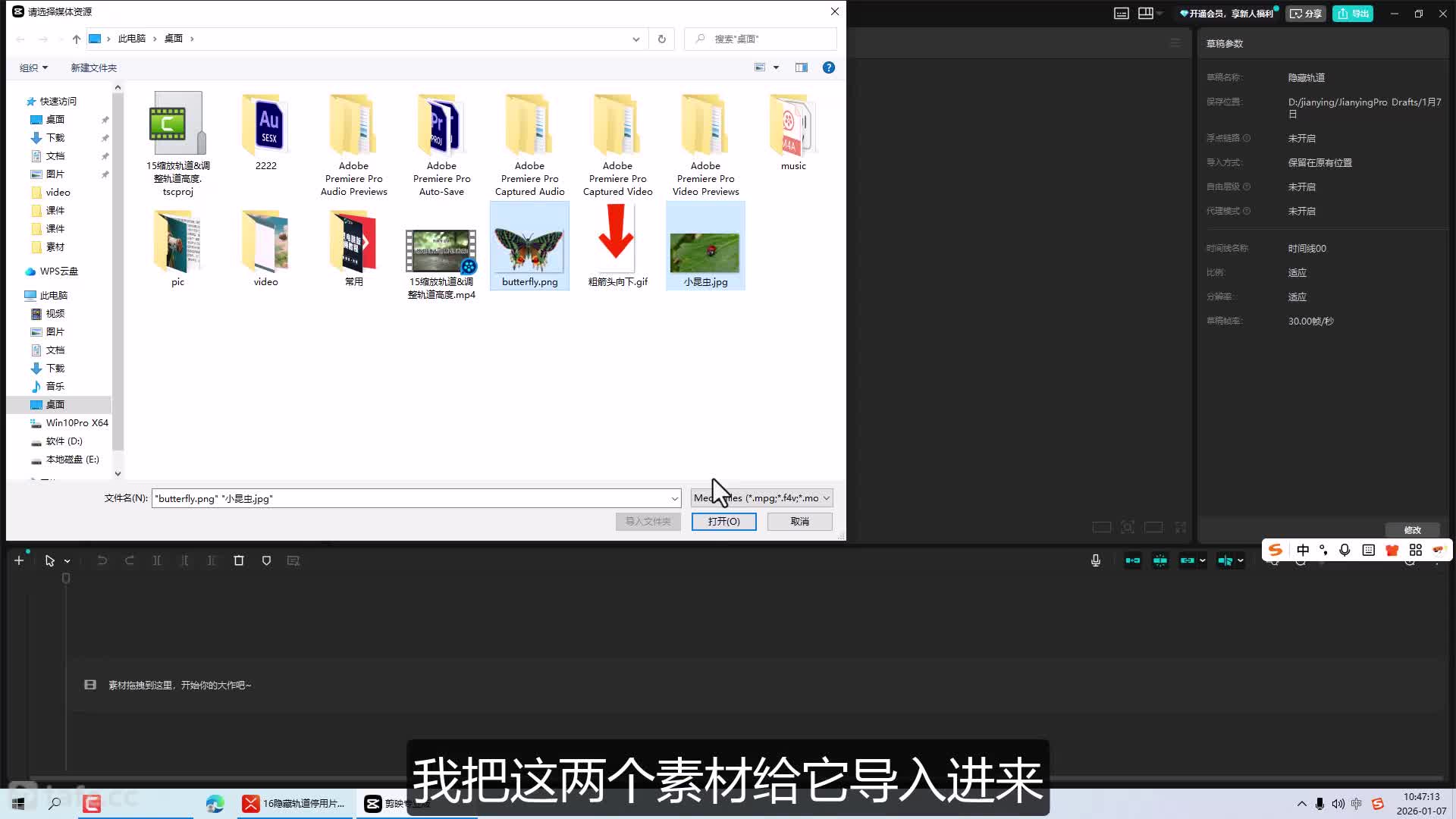Screen dimensions: 1456x819
Task: Click the 打开(O) open button
Action: [723, 522]
